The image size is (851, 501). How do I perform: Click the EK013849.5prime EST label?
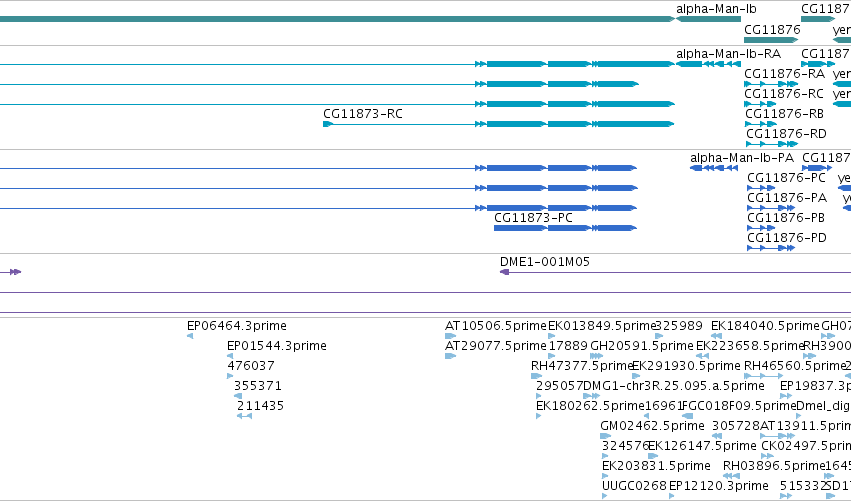click(602, 326)
